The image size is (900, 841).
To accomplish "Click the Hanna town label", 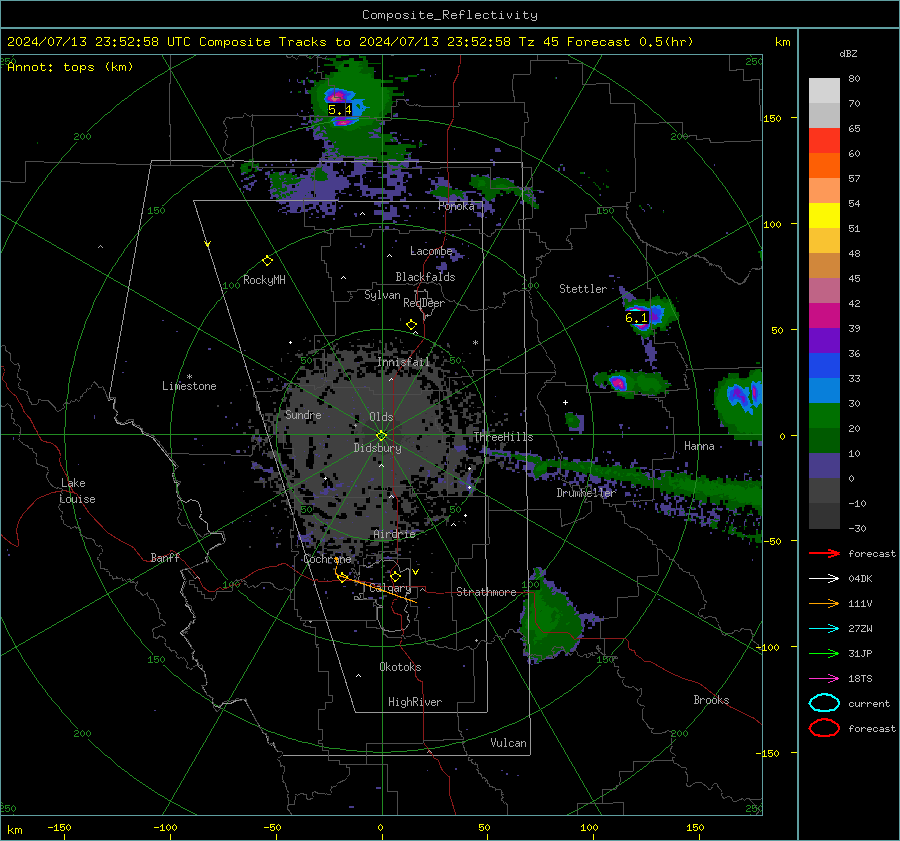I will click(699, 446).
